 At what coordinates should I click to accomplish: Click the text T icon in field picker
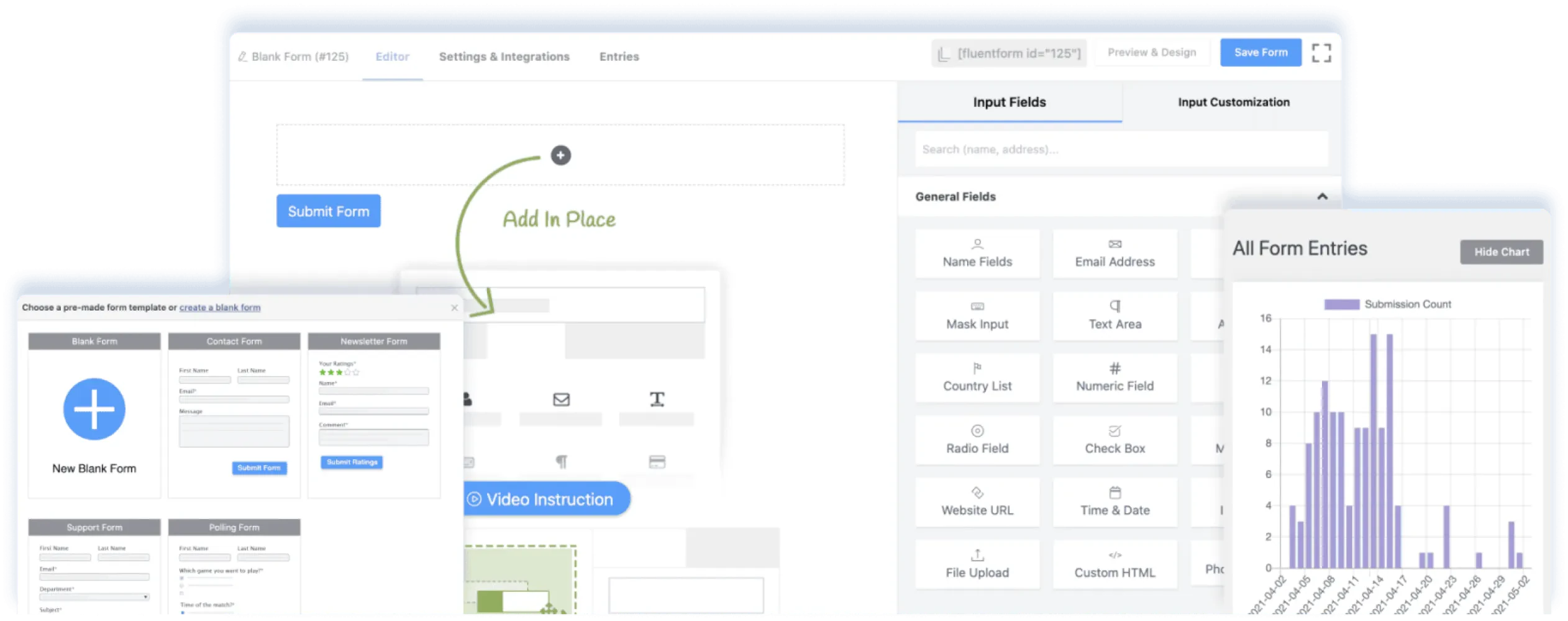click(x=657, y=399)
